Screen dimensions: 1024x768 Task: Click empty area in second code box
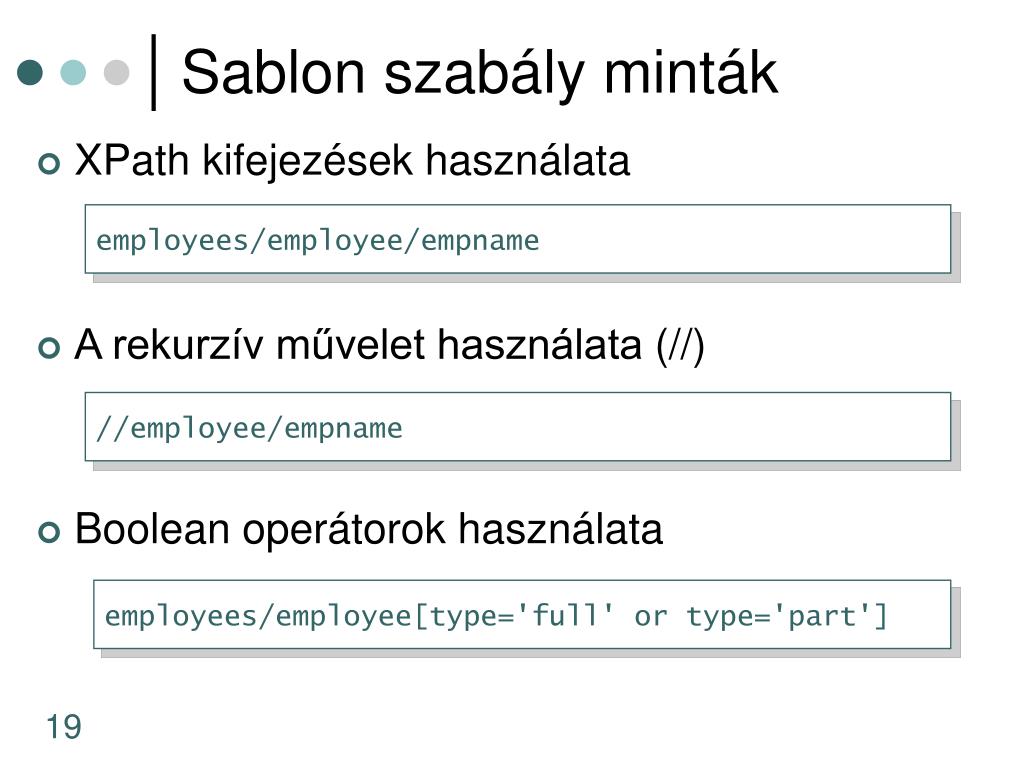(x=676, y=428)
